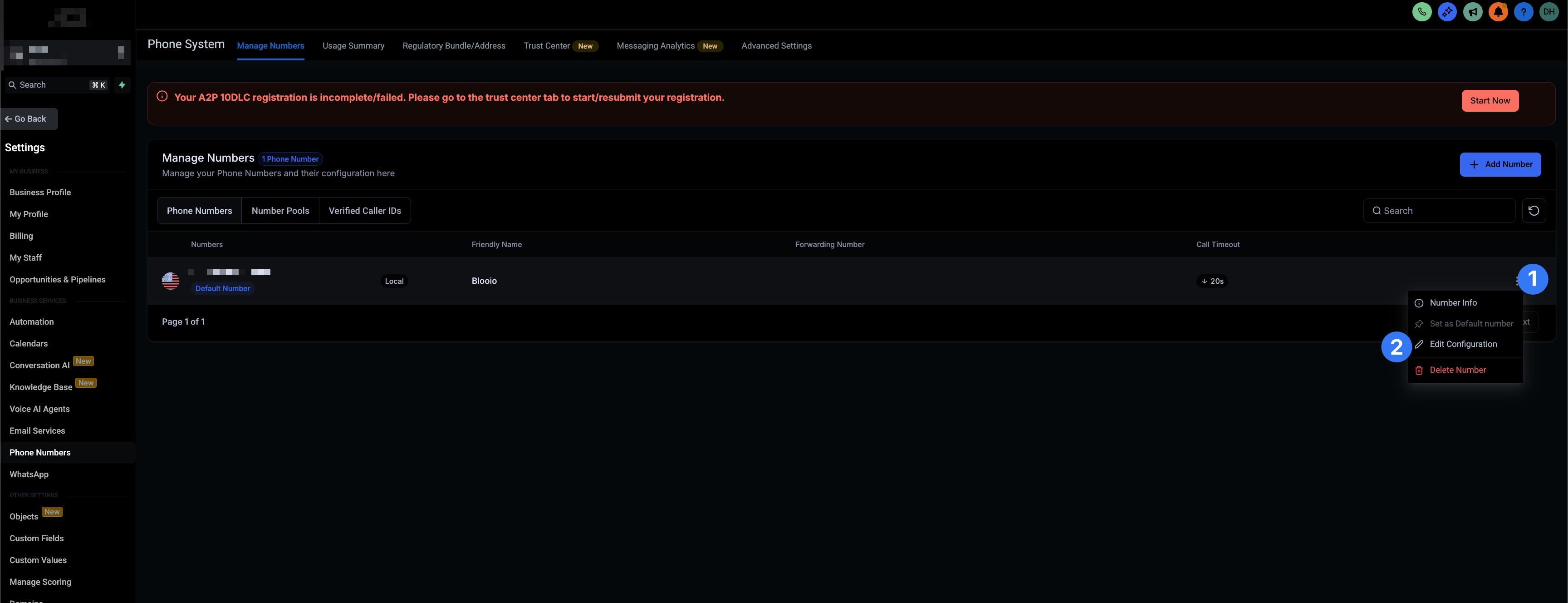The width and height of the screenshot is (1568, 603).
Task: Click the Blooio friendly name cell
Action: pos(484,282)
